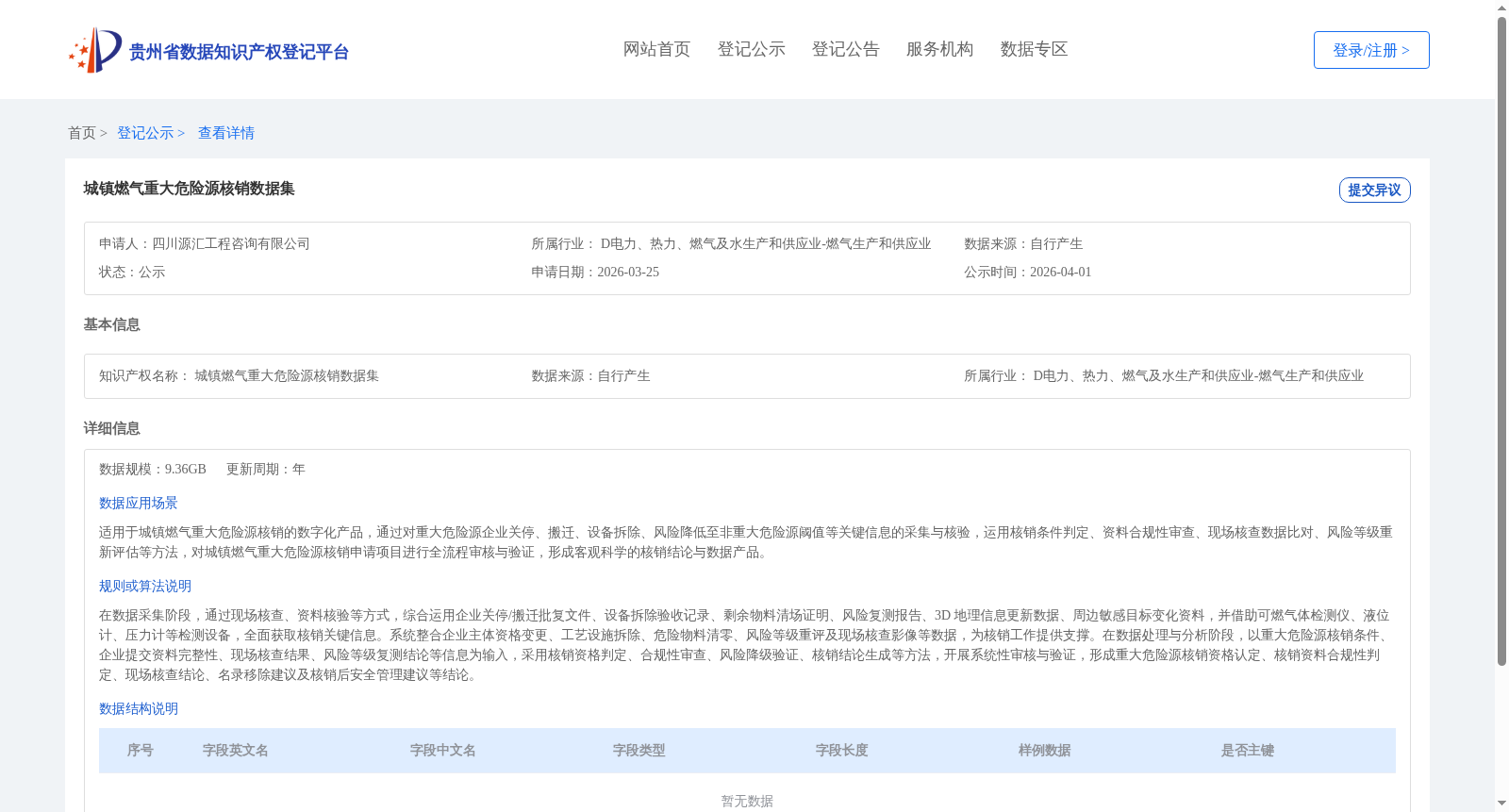
Task: Click 查看详情 breadcrumb link
Action: [226, 133]
